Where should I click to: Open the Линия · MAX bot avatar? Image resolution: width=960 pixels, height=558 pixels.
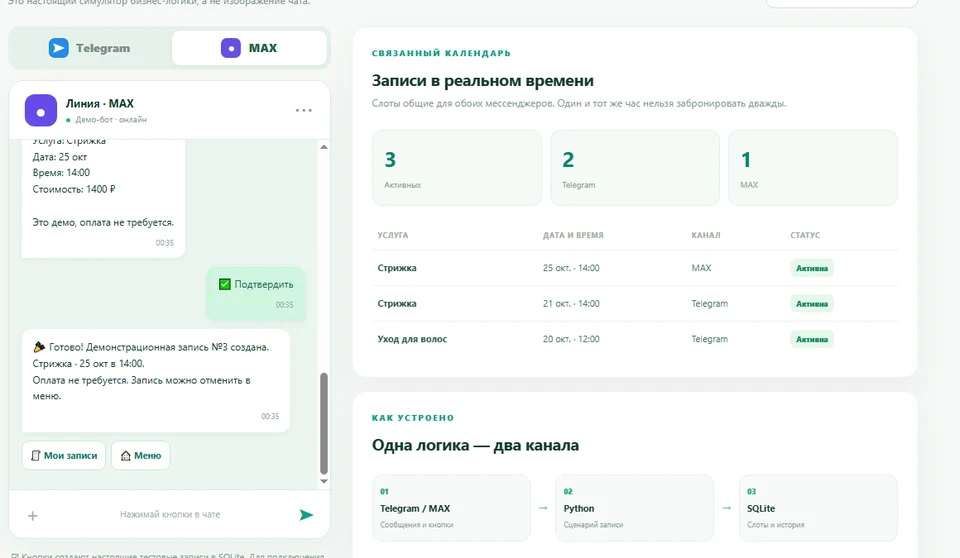[x=41, y=110]
